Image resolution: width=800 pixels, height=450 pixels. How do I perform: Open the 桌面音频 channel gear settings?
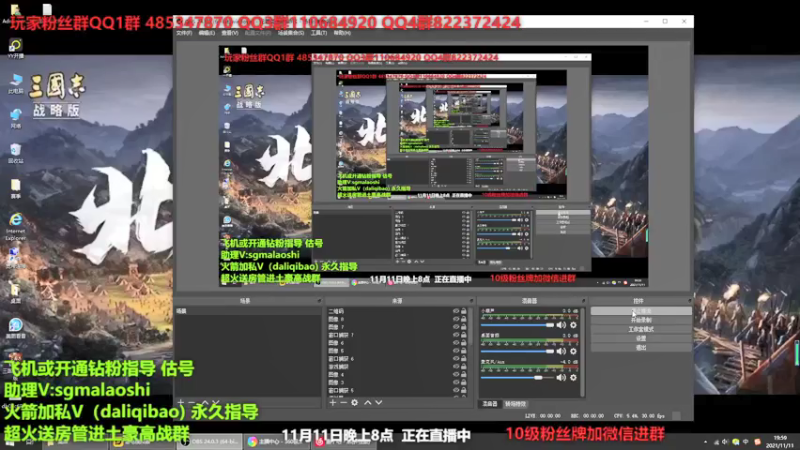(x=573, y=351)
